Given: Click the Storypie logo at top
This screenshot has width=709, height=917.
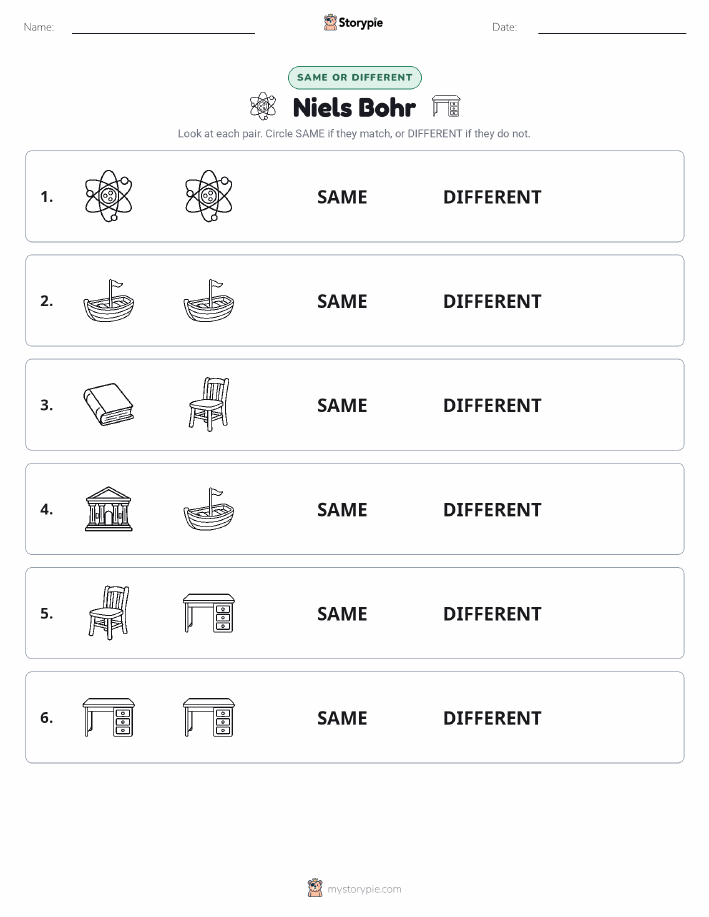Looking at the screenshot, I should [353, 23].
